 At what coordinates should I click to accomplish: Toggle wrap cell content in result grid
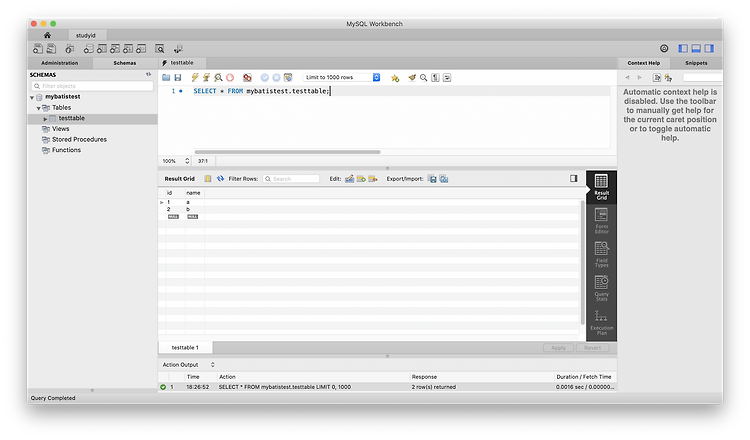point(208,179)
